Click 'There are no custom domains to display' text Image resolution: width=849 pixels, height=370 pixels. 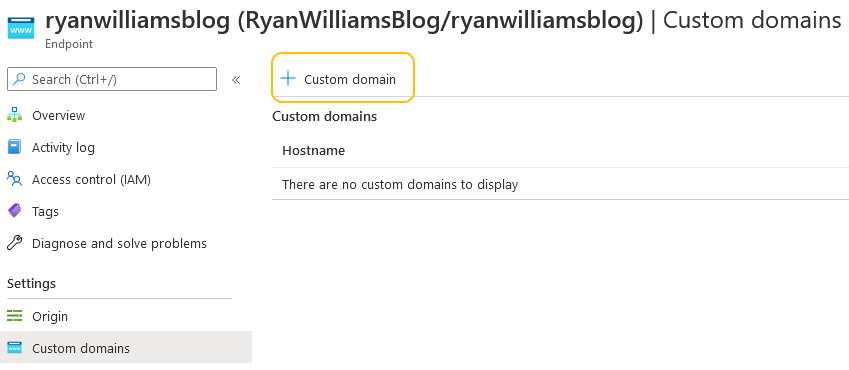[x=400, y=185]
